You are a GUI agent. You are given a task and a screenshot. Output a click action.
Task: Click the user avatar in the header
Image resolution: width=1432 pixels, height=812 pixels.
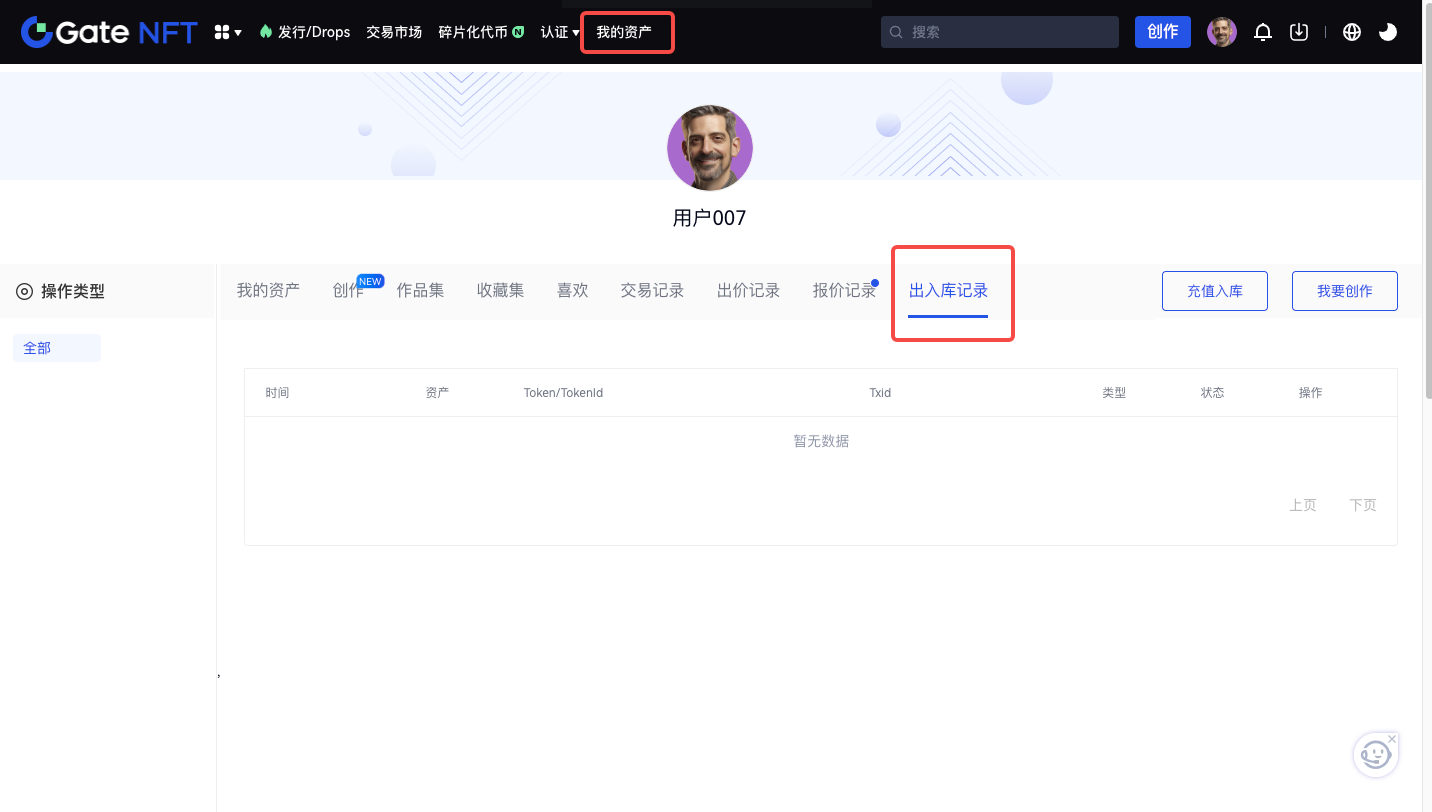[x=1222, y=32]
